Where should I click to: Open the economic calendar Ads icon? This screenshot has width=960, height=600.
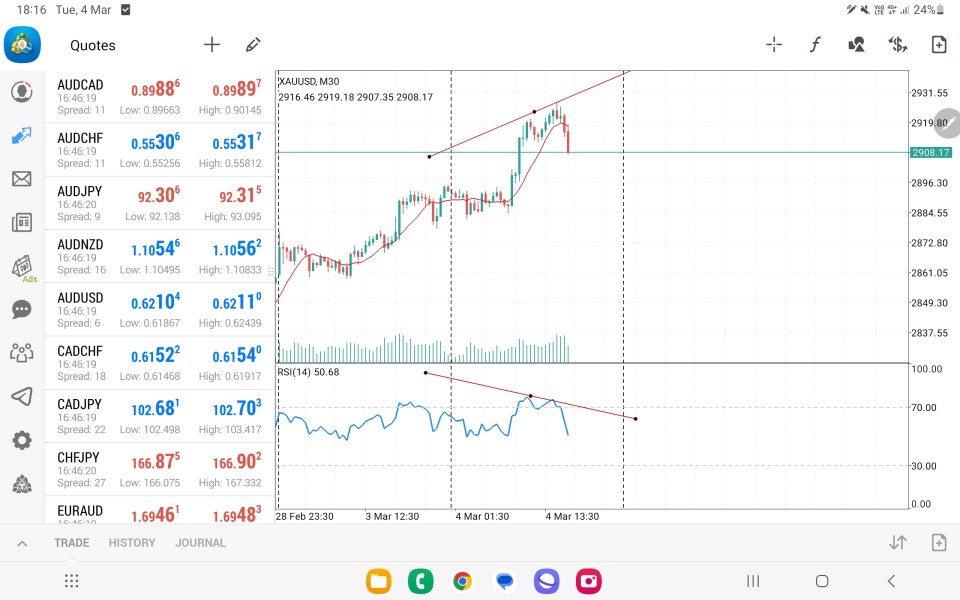click(x=21, y=267)
